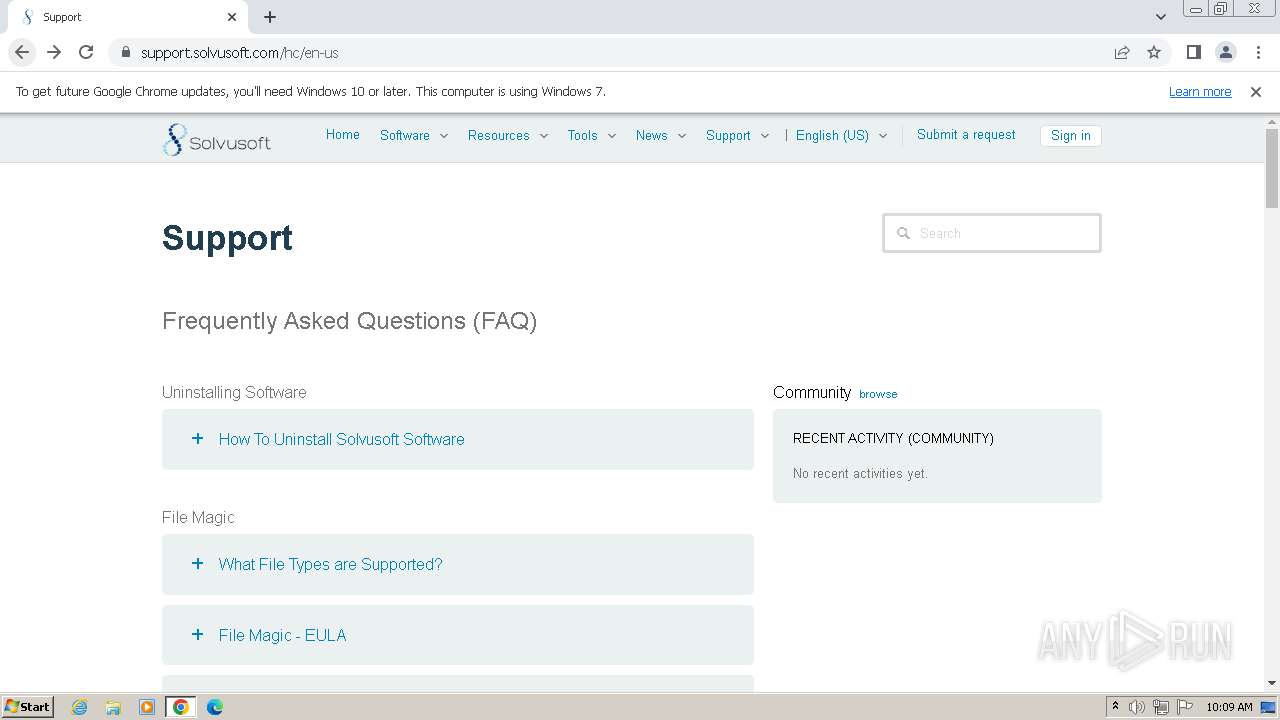Open the Software dropdown menu
Viewport: 1280px width, 720px height.
tap(414, 135)
